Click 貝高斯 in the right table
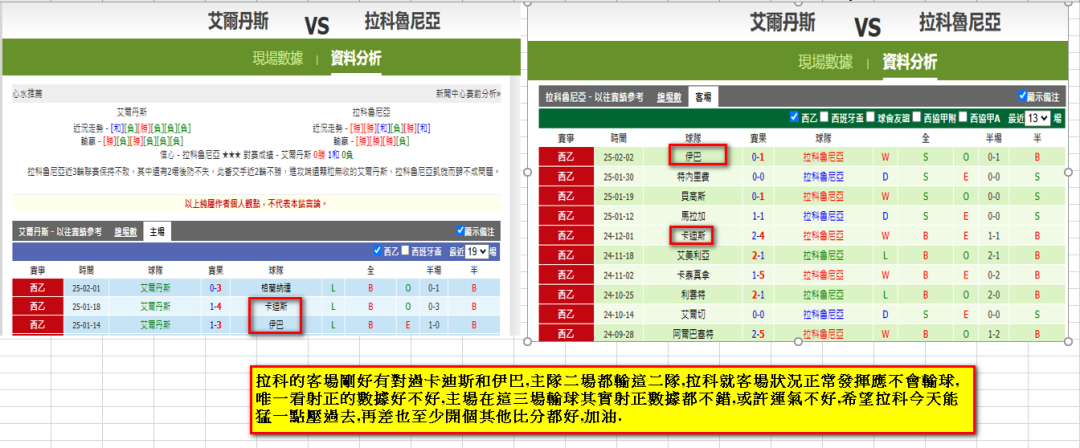Screen dimensions: 1080x448 [x=691, y=196]
